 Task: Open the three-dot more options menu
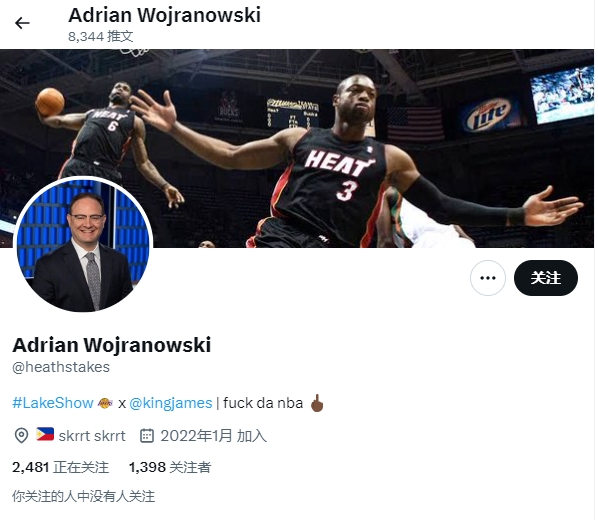click(488, 278)
